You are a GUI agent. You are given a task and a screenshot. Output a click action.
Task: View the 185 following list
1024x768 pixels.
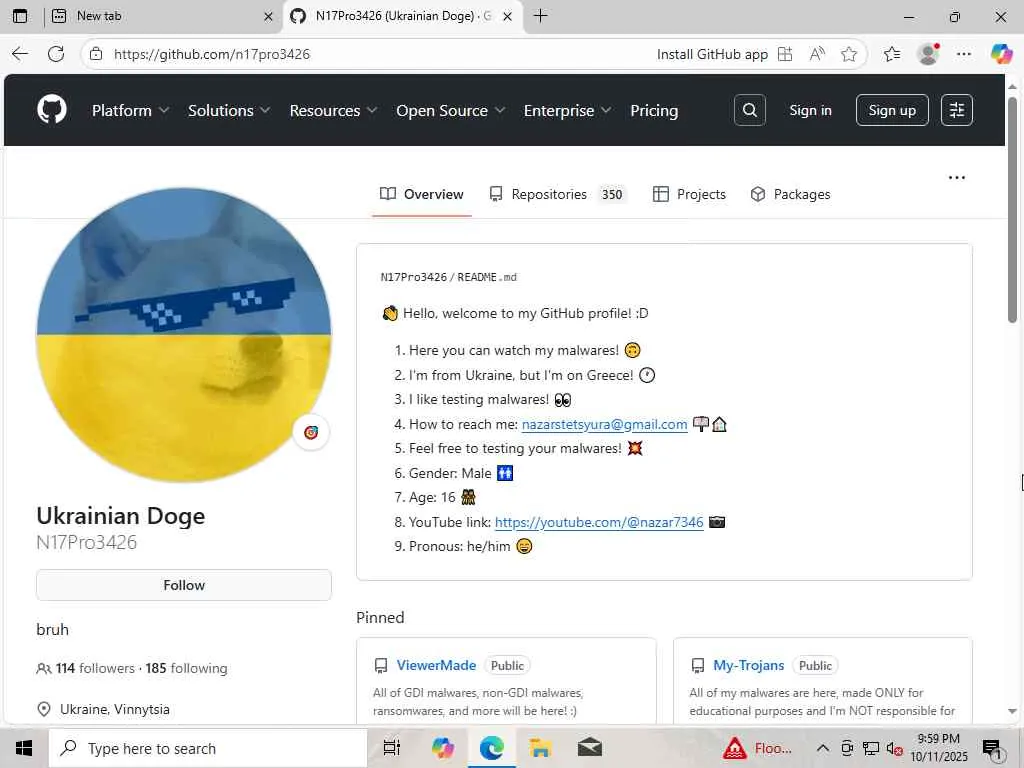186,668
